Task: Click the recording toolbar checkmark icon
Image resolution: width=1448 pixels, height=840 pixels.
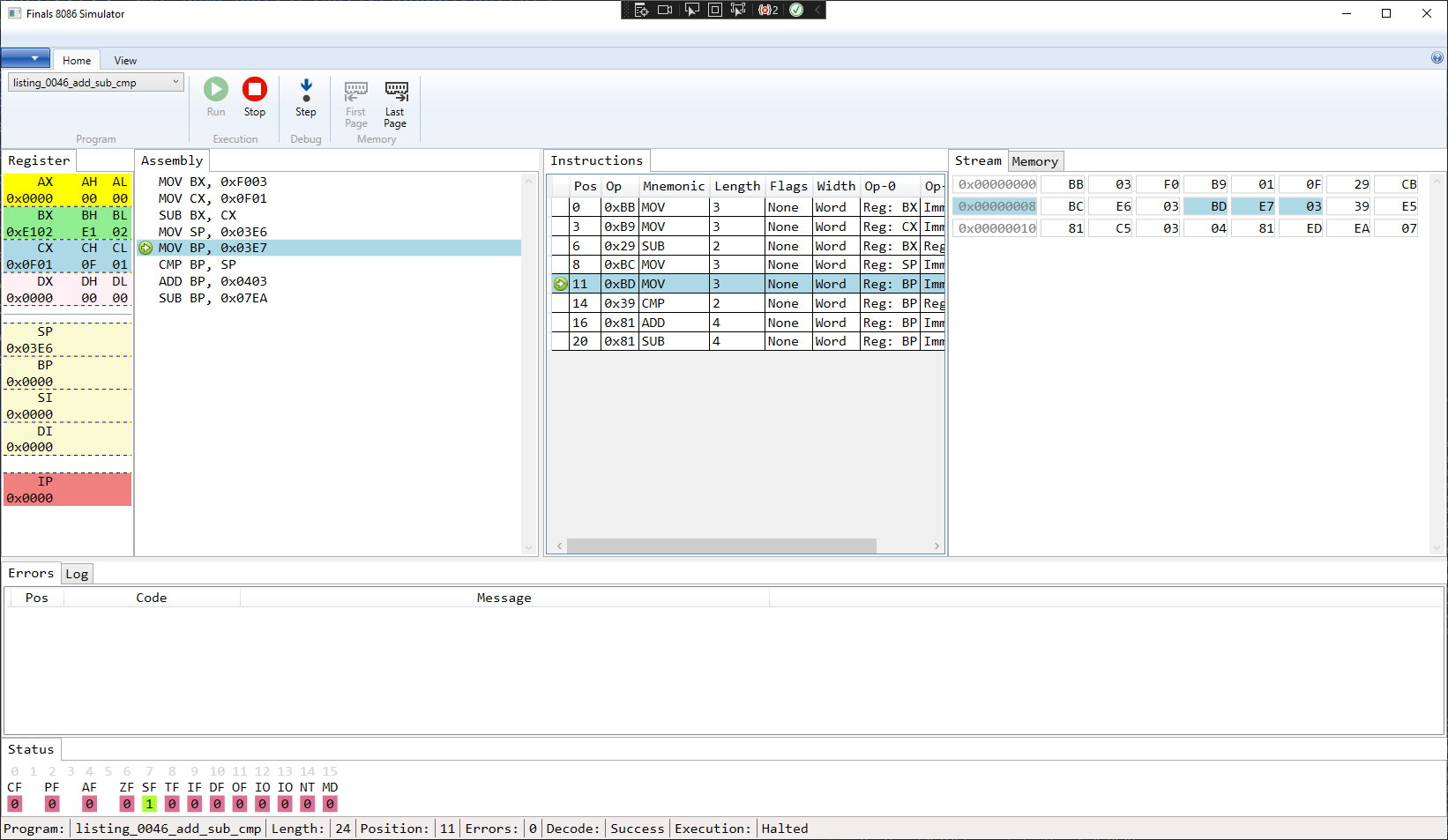Action: pos(796,10)
